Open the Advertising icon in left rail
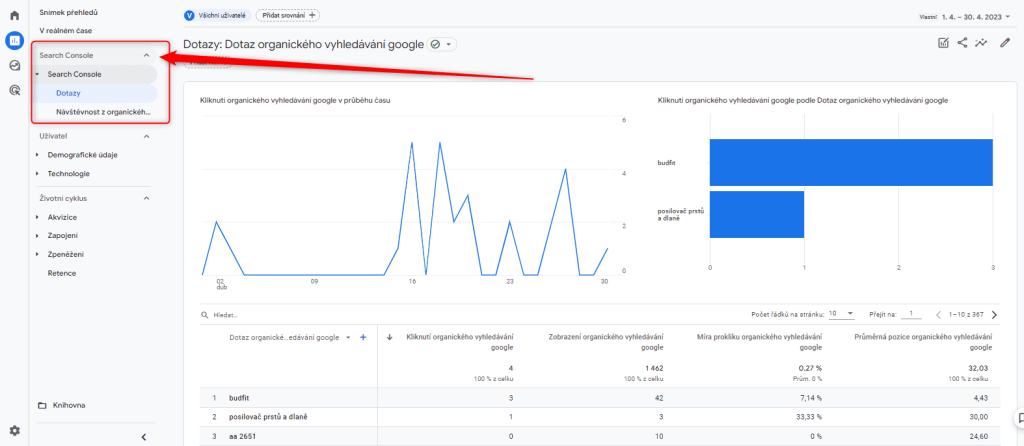This screenshot has height=446, width=1024. pyautogui.click(x=14, y=90)
